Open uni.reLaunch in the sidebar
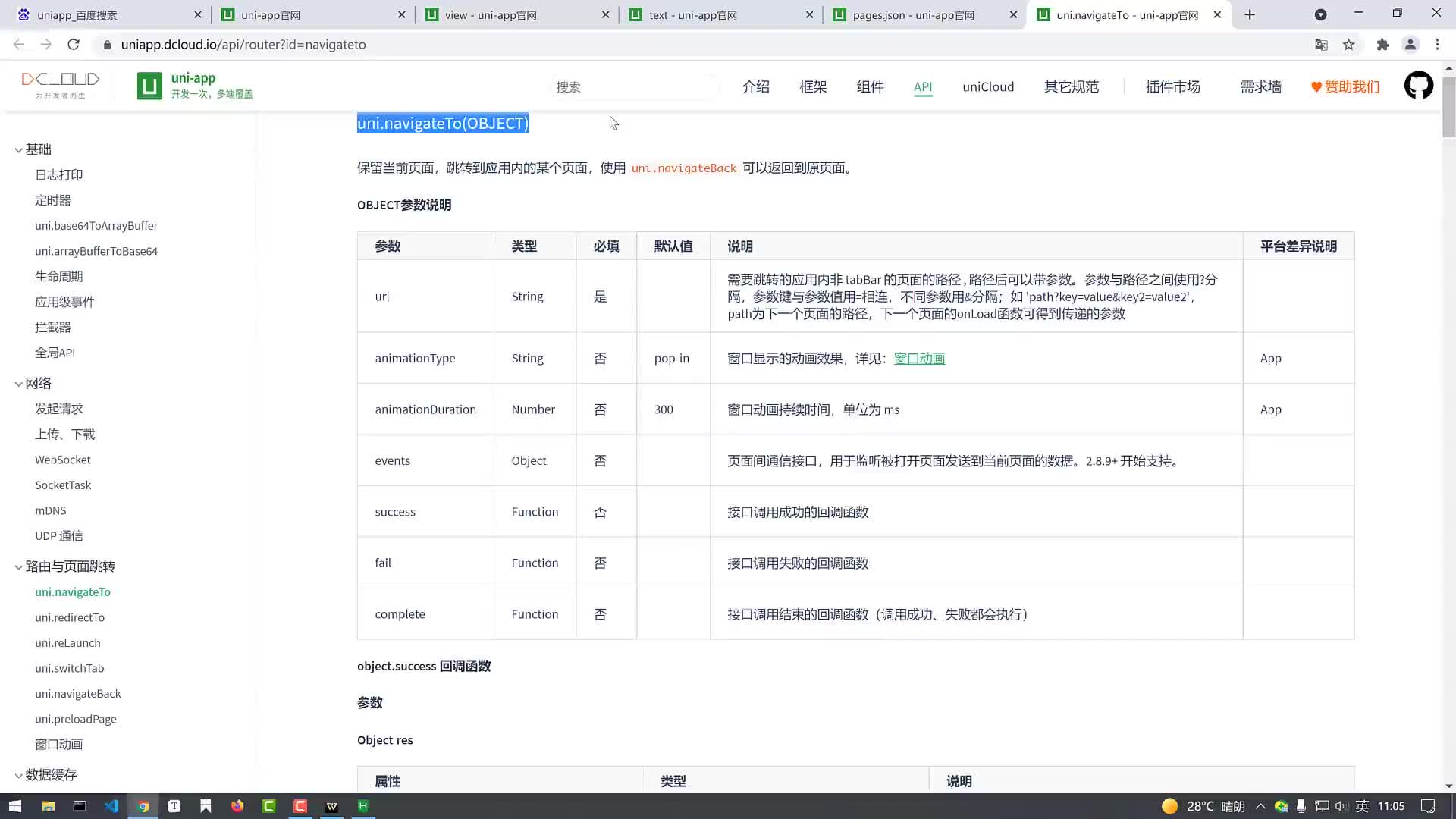Viewport: 1456px width, 819px height. click(67, 642)
